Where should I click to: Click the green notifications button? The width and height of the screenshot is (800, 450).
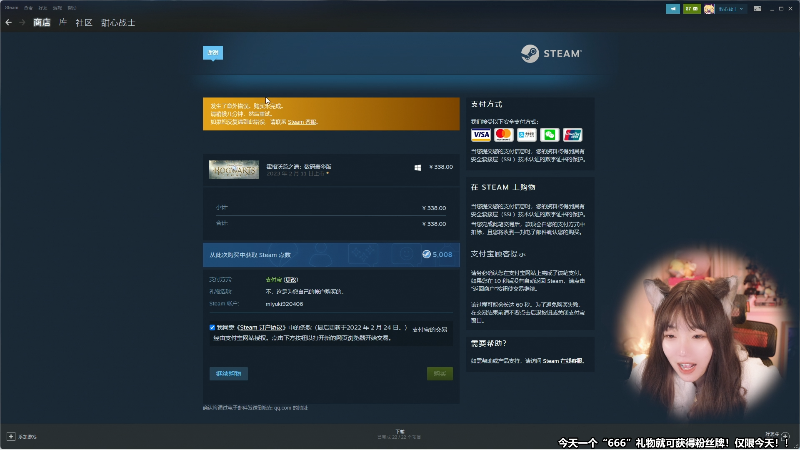(x=692, y=9)
